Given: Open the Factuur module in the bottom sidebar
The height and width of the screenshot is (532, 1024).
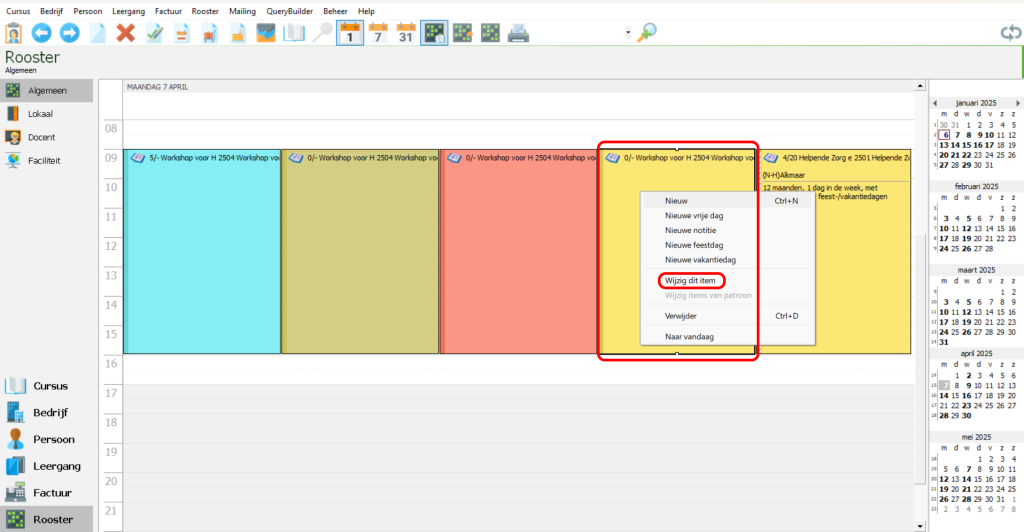Looking at the screenshot, I should click(x=46, y=493).
